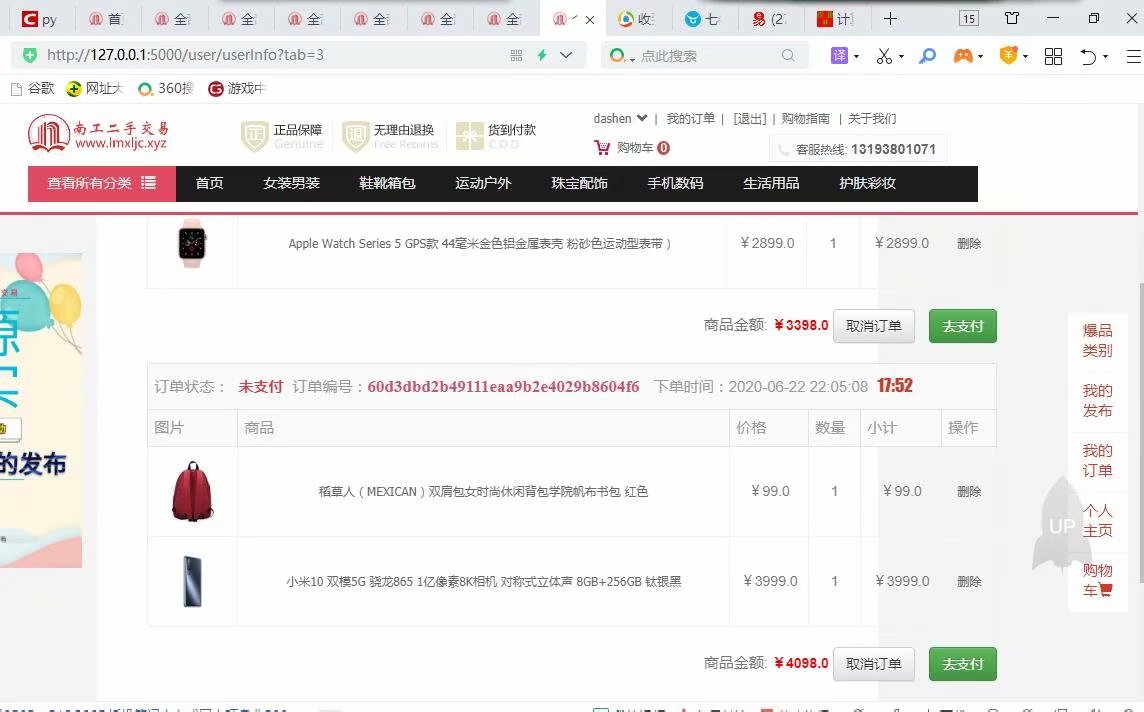Delete the 小米10 order item

click(969, 581)
